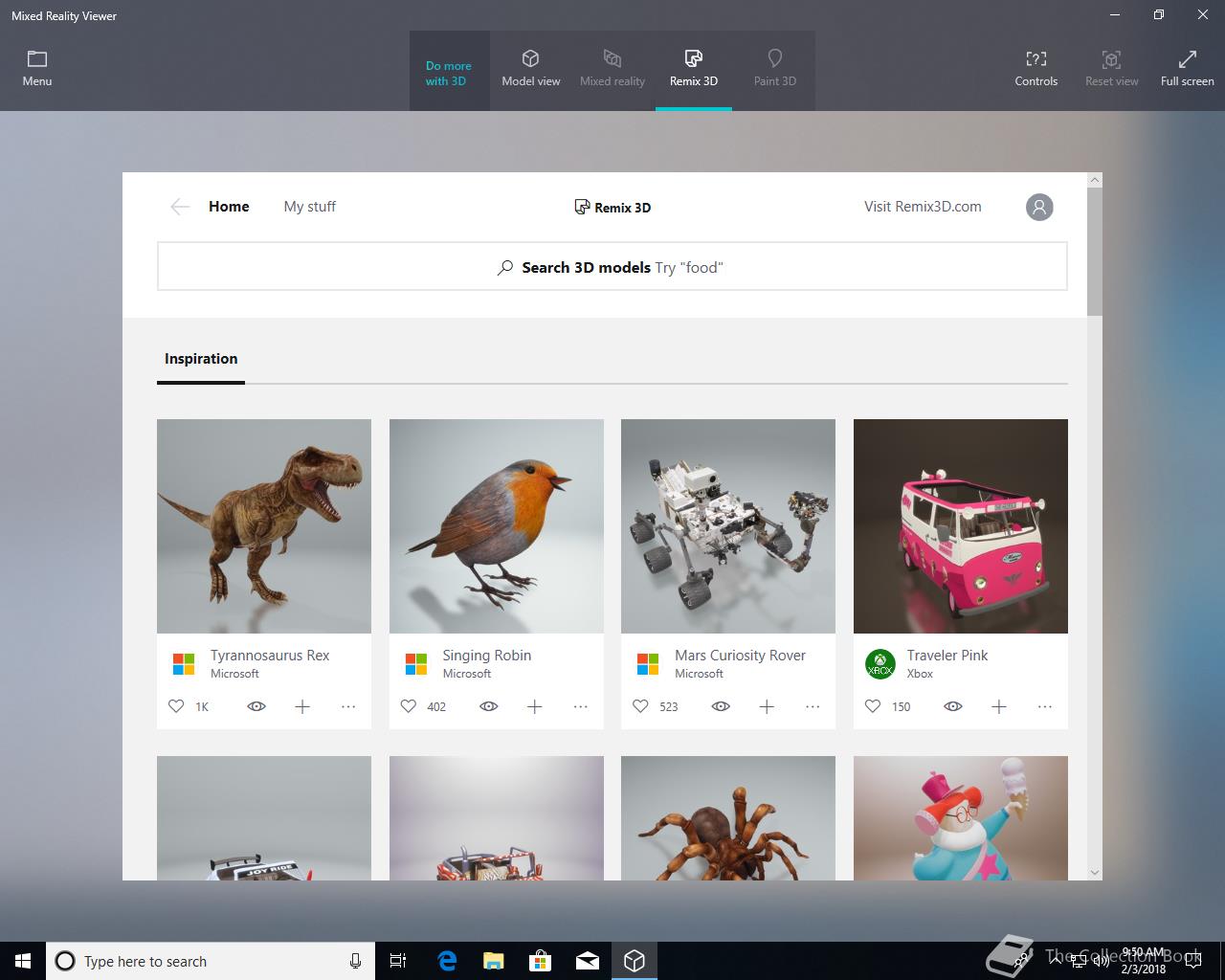Click Do more with 3D
The width and height of the screenshot is (1225, 980).
[449, 74]
